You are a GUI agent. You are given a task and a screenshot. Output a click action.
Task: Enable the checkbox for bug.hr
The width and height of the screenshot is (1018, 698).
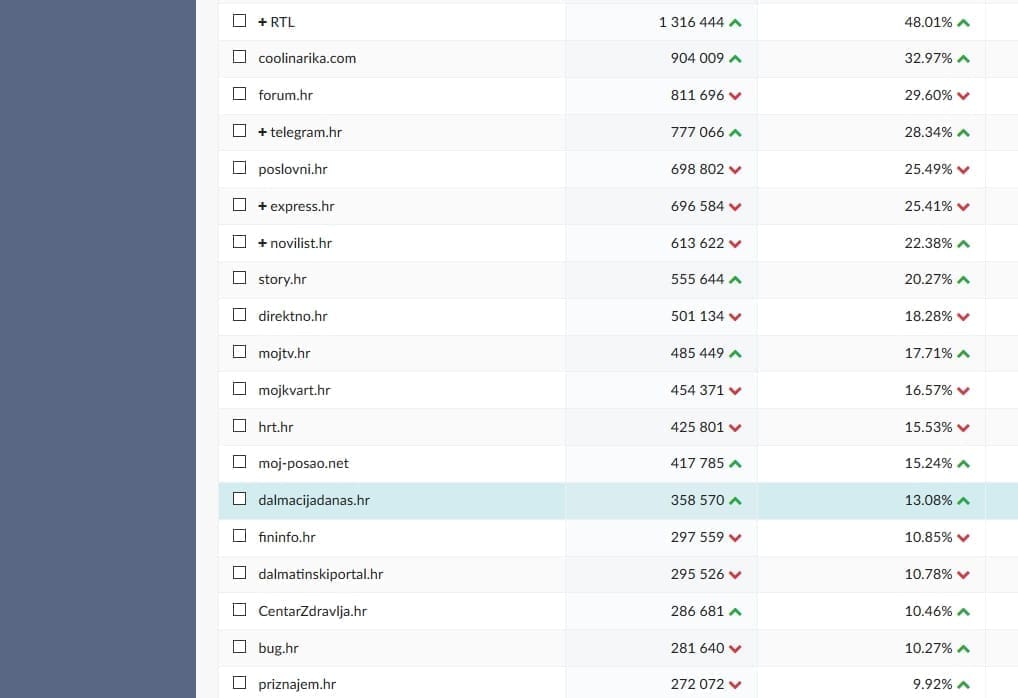(239, 647)
